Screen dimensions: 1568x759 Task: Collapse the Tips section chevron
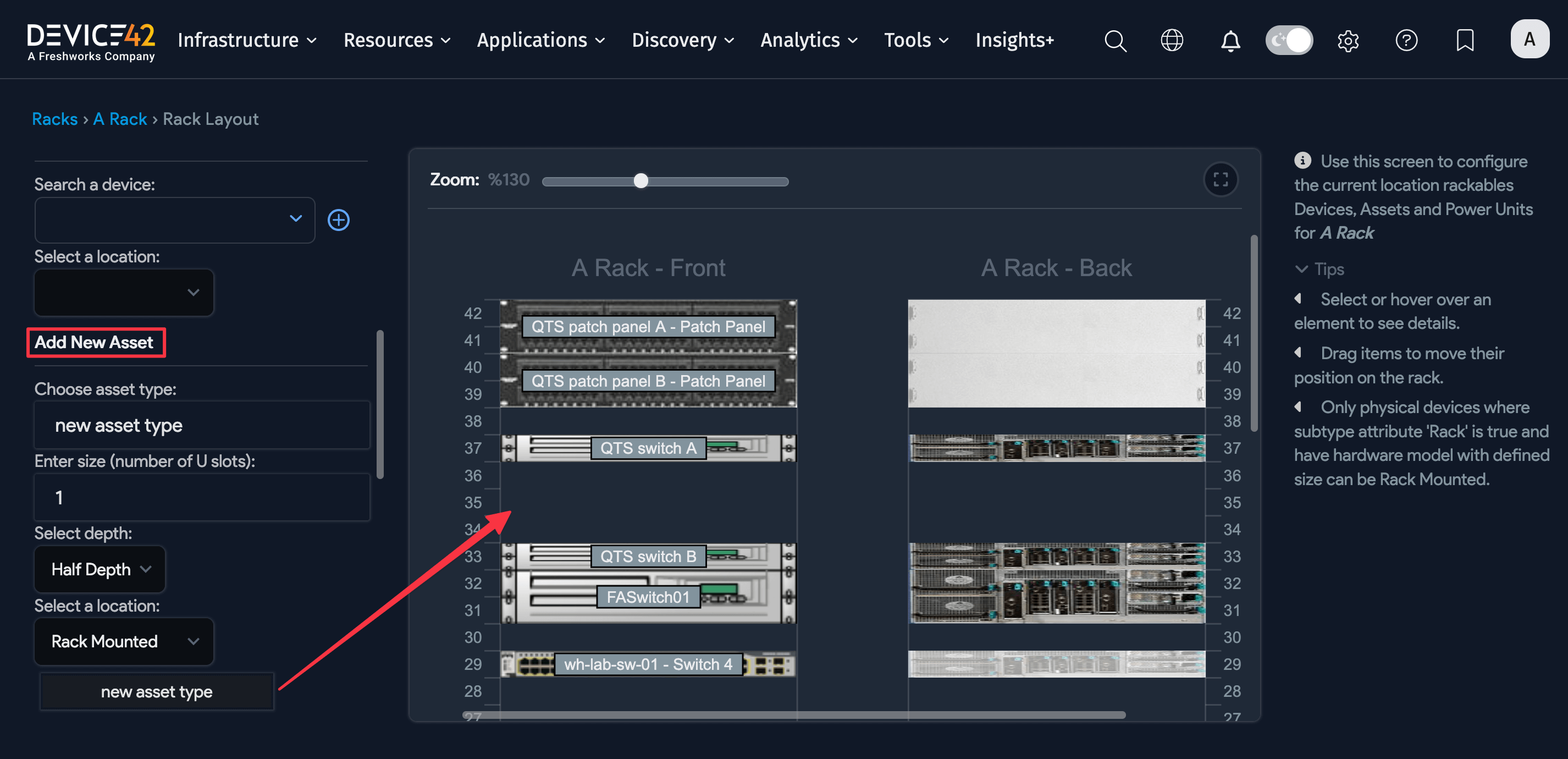(x=1302, y=268)
